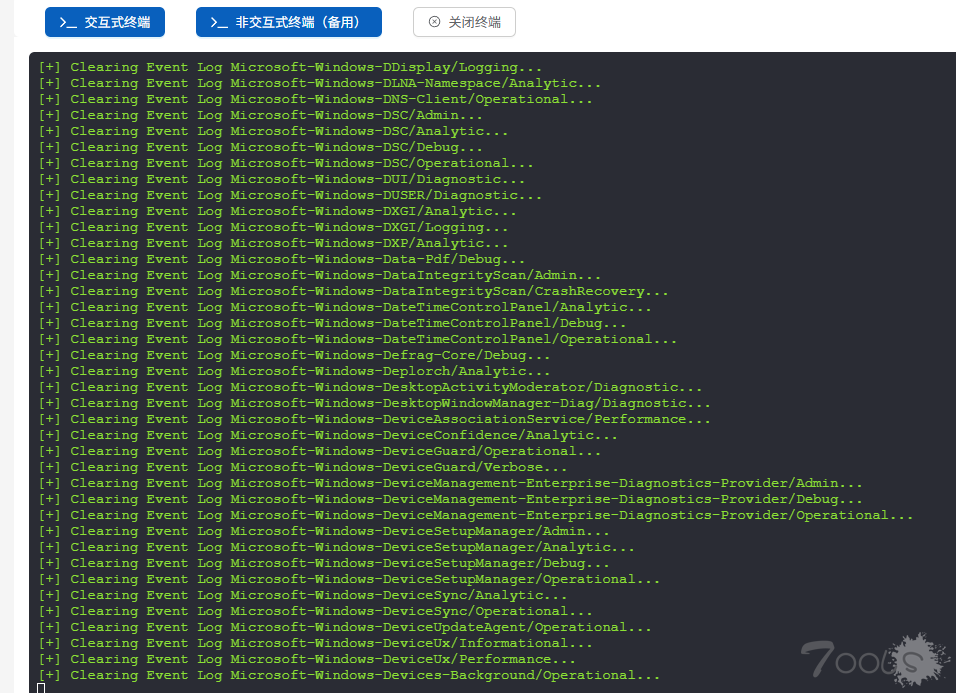Select line Microsoft-Windows-DeviceSetupManager/Debug
956x693 pixels.
324,563
